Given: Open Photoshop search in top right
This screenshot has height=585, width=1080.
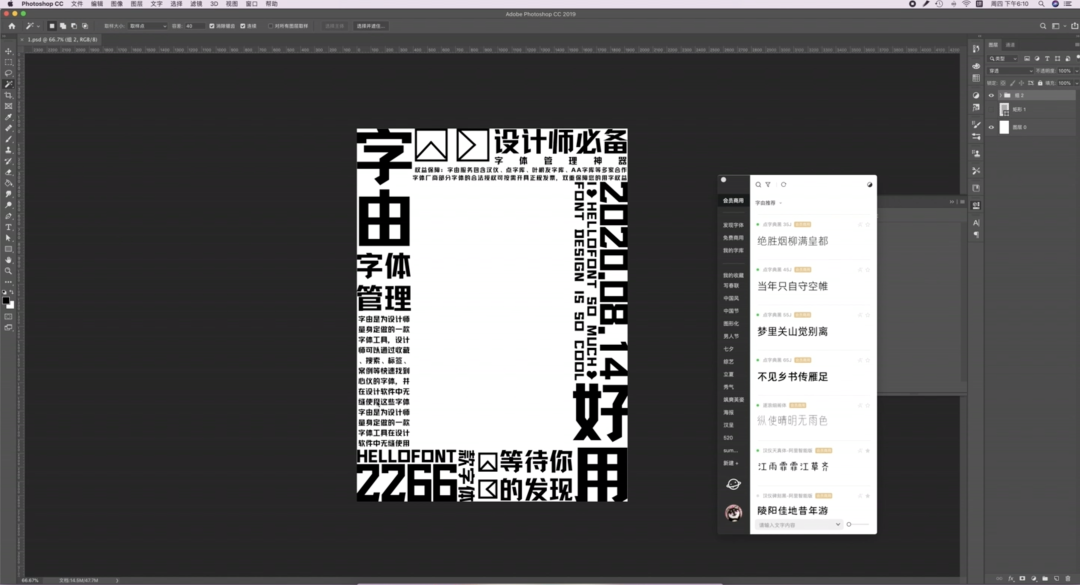Looking at the screenshot, I should coord(1043,26).
